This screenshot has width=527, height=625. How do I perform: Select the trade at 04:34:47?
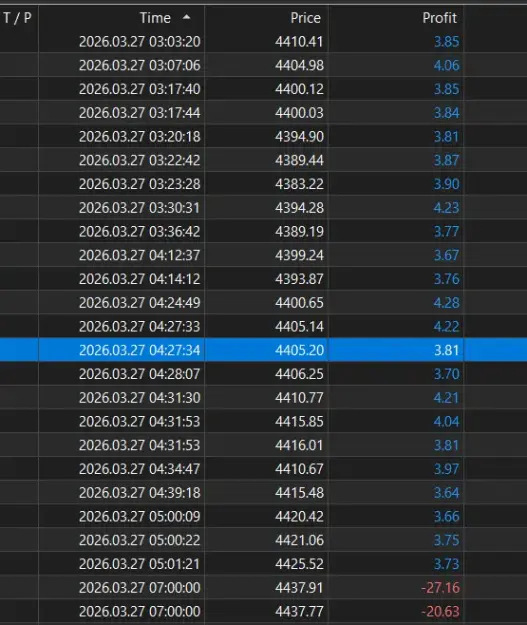(264, 469)
